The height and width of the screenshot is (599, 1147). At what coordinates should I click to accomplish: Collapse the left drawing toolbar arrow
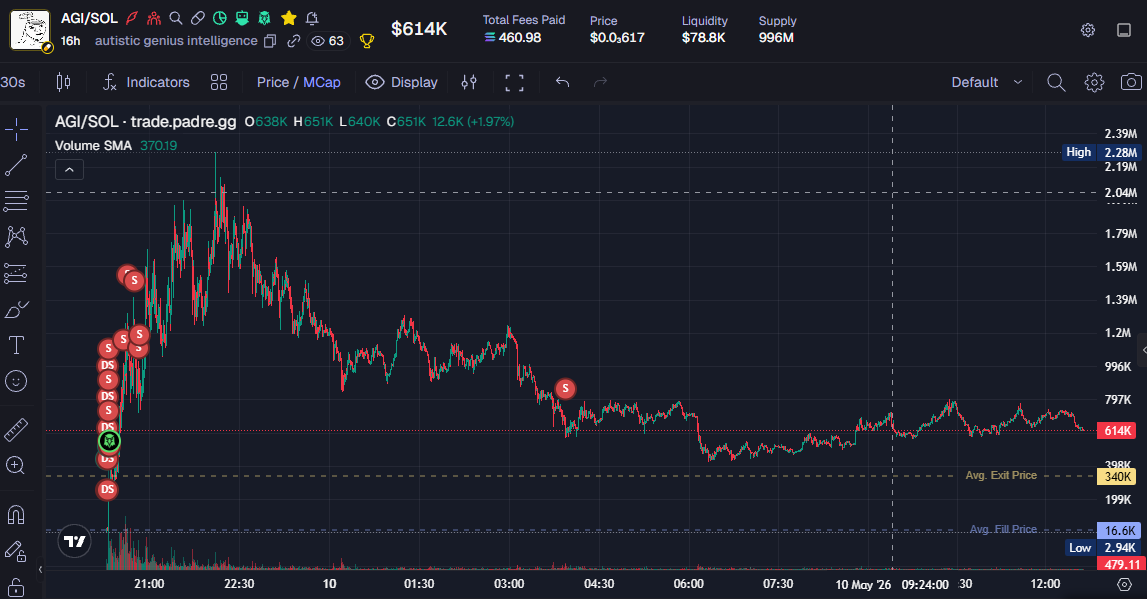pyautogui.click(x=40, y=569)
